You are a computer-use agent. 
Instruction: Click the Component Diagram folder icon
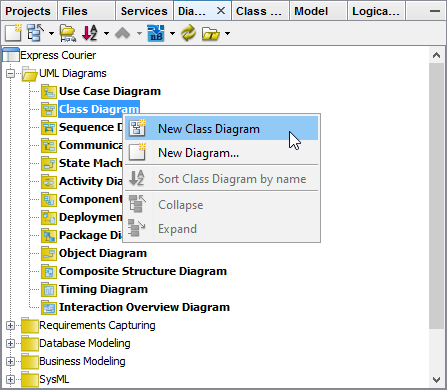49,199
